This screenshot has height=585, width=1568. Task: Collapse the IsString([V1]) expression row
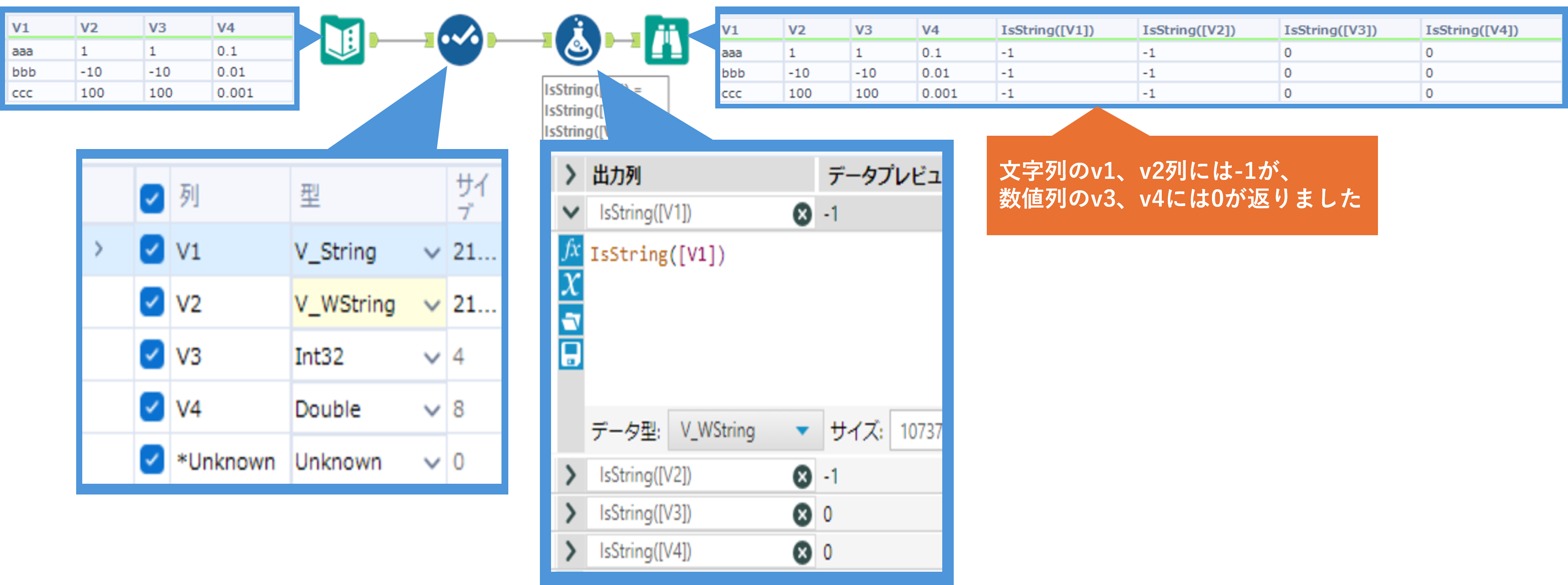[570, 213]
